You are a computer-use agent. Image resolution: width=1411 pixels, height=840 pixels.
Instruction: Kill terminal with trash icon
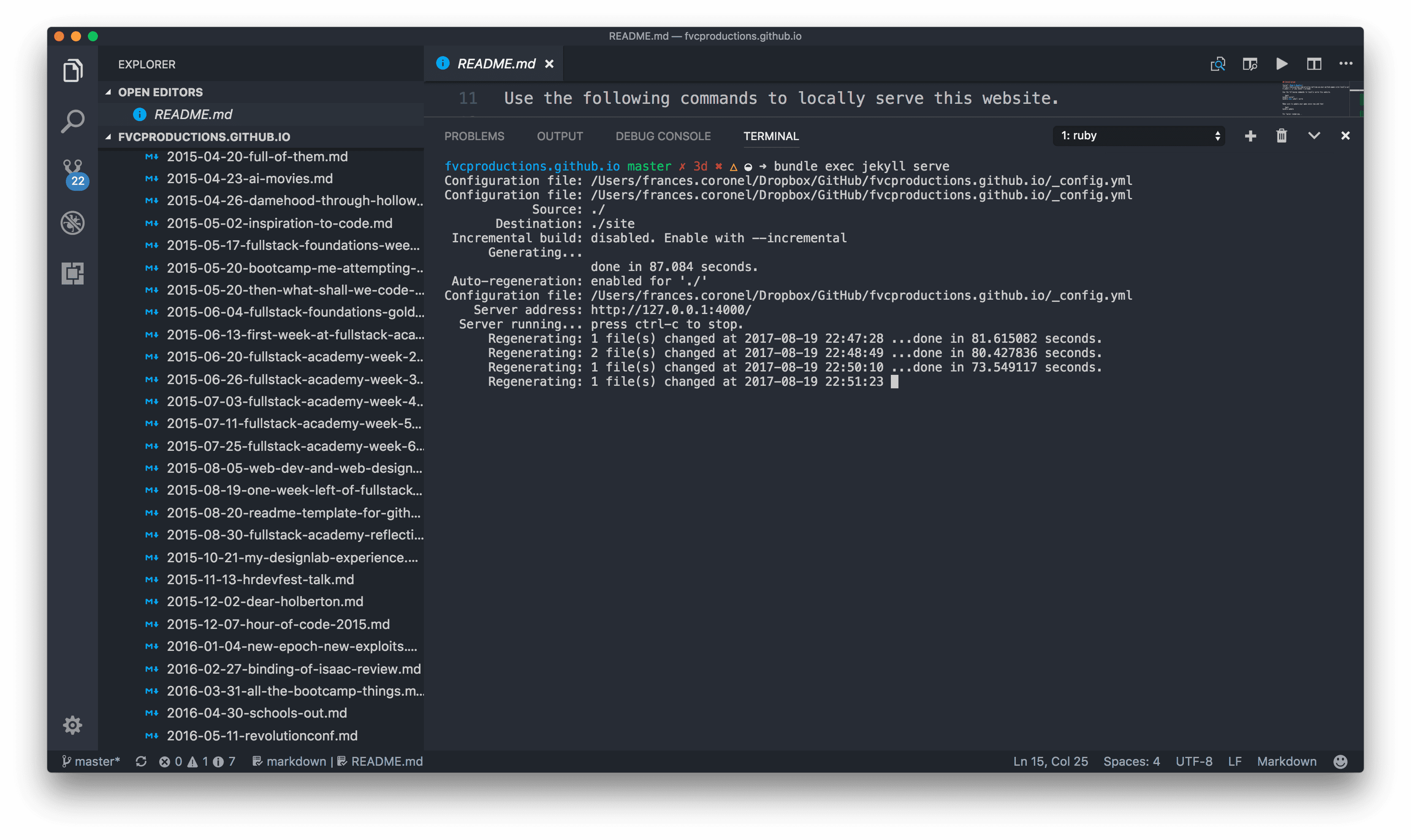pyautogui.click(x=1281, y=136)
